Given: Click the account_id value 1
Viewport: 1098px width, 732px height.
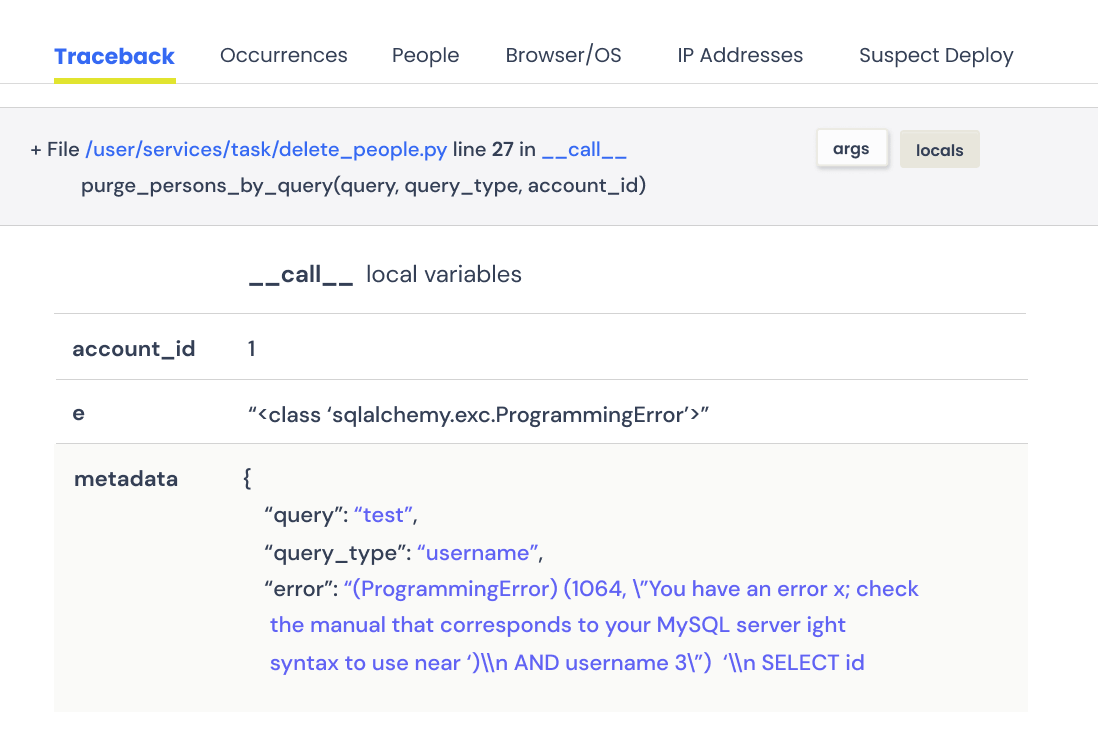Looking at the screenshot, I should pos(250,348).
